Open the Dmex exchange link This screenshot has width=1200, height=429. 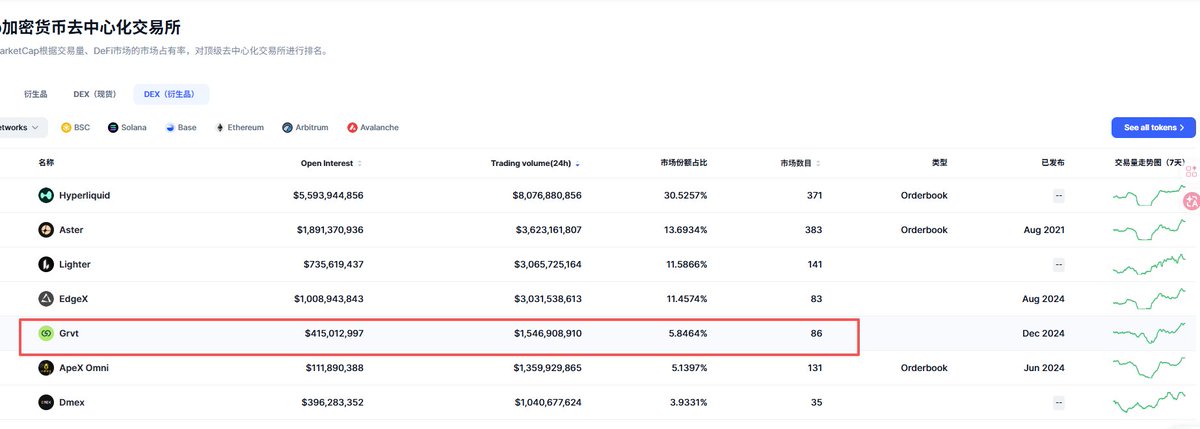pyautogui.click(x=72, y=402)
